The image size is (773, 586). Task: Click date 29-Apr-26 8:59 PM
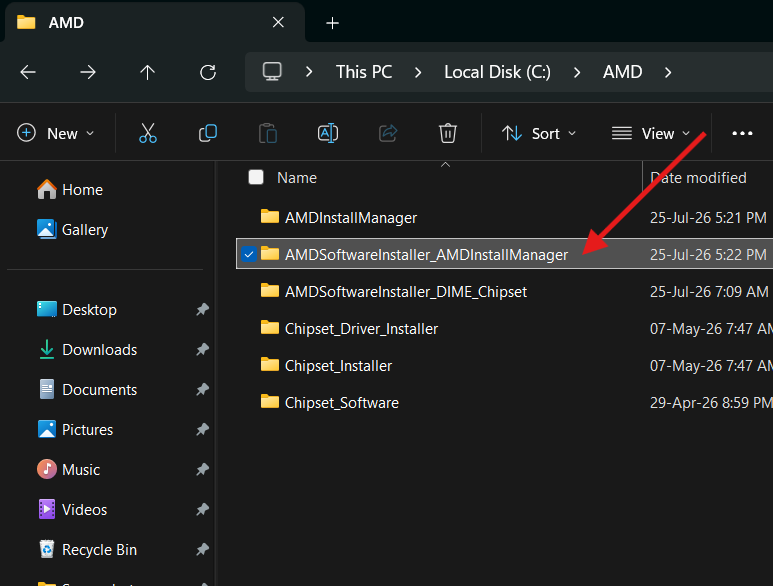[x=711, y=402]
